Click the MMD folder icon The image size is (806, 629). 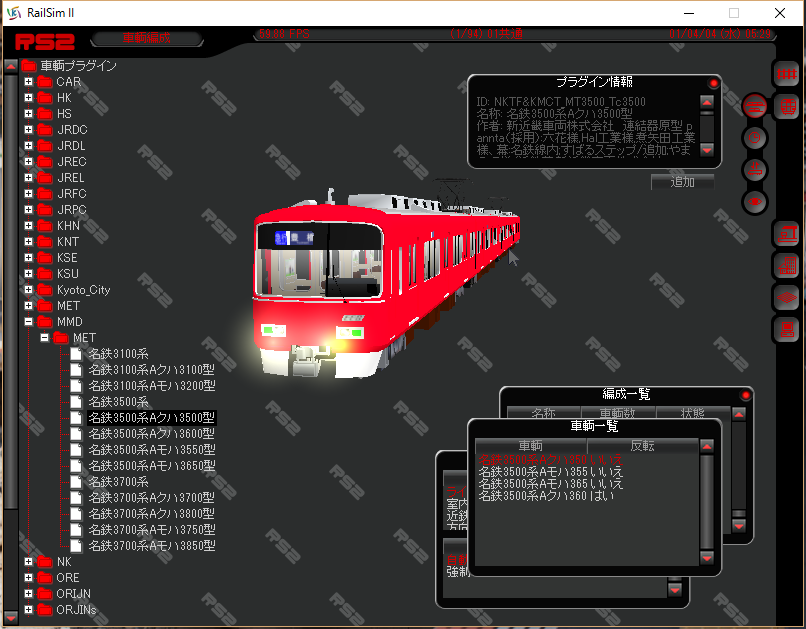pyautogui.click(x=45, y=322)
